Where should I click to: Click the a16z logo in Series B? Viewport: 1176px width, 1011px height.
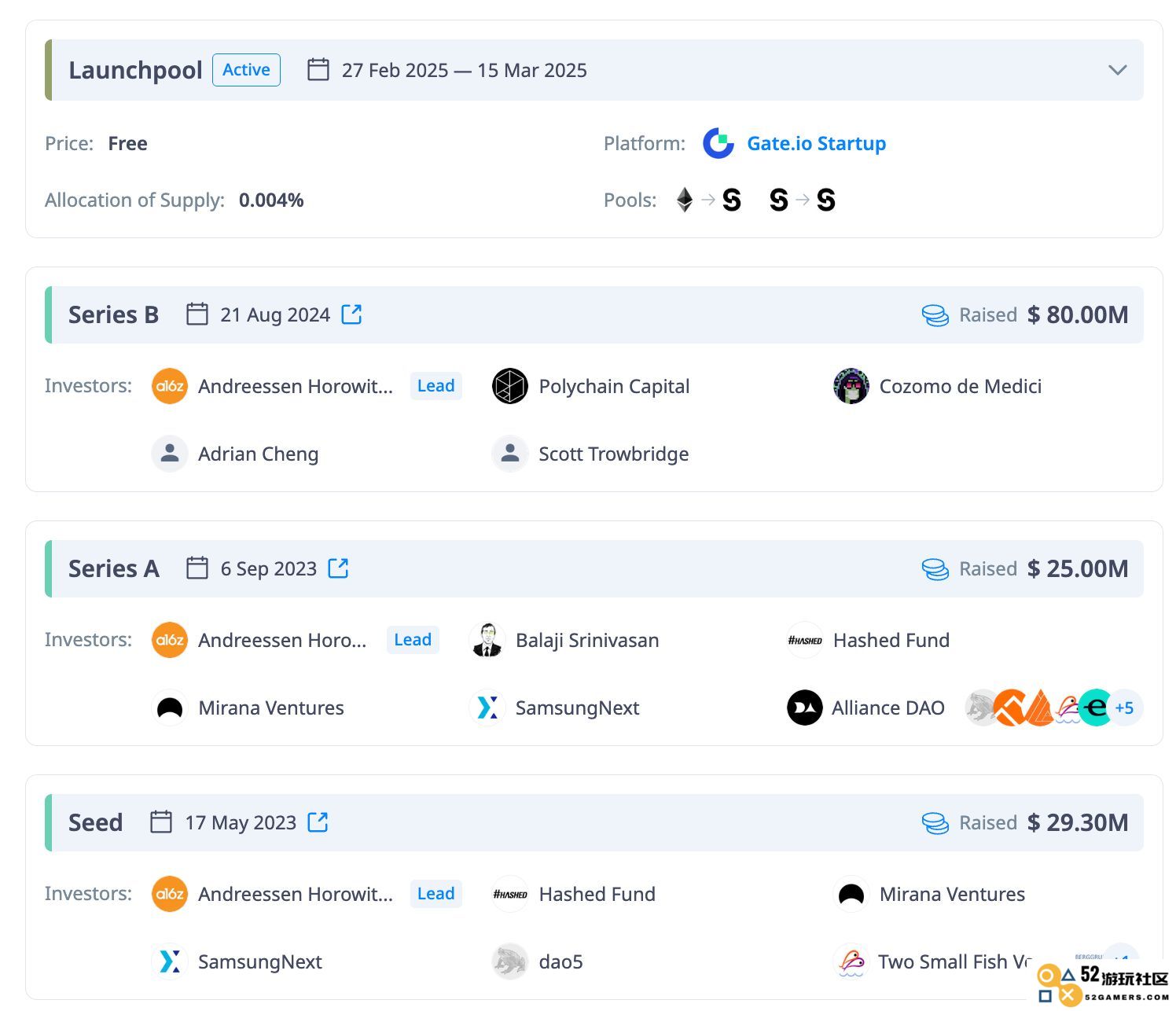point(170,386)
